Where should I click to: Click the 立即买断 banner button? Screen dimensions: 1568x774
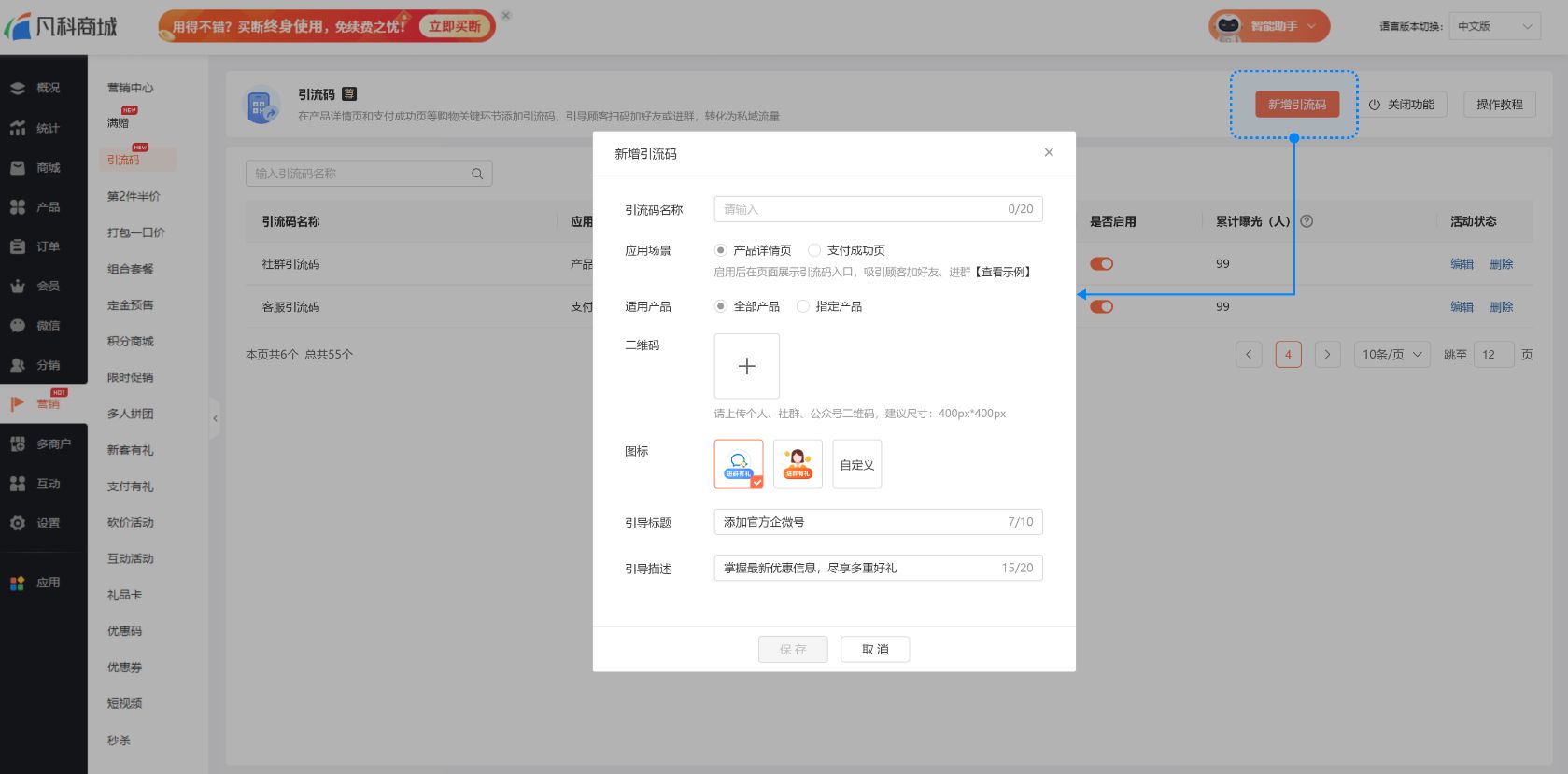pyautogui.click(x=455, y=26)
